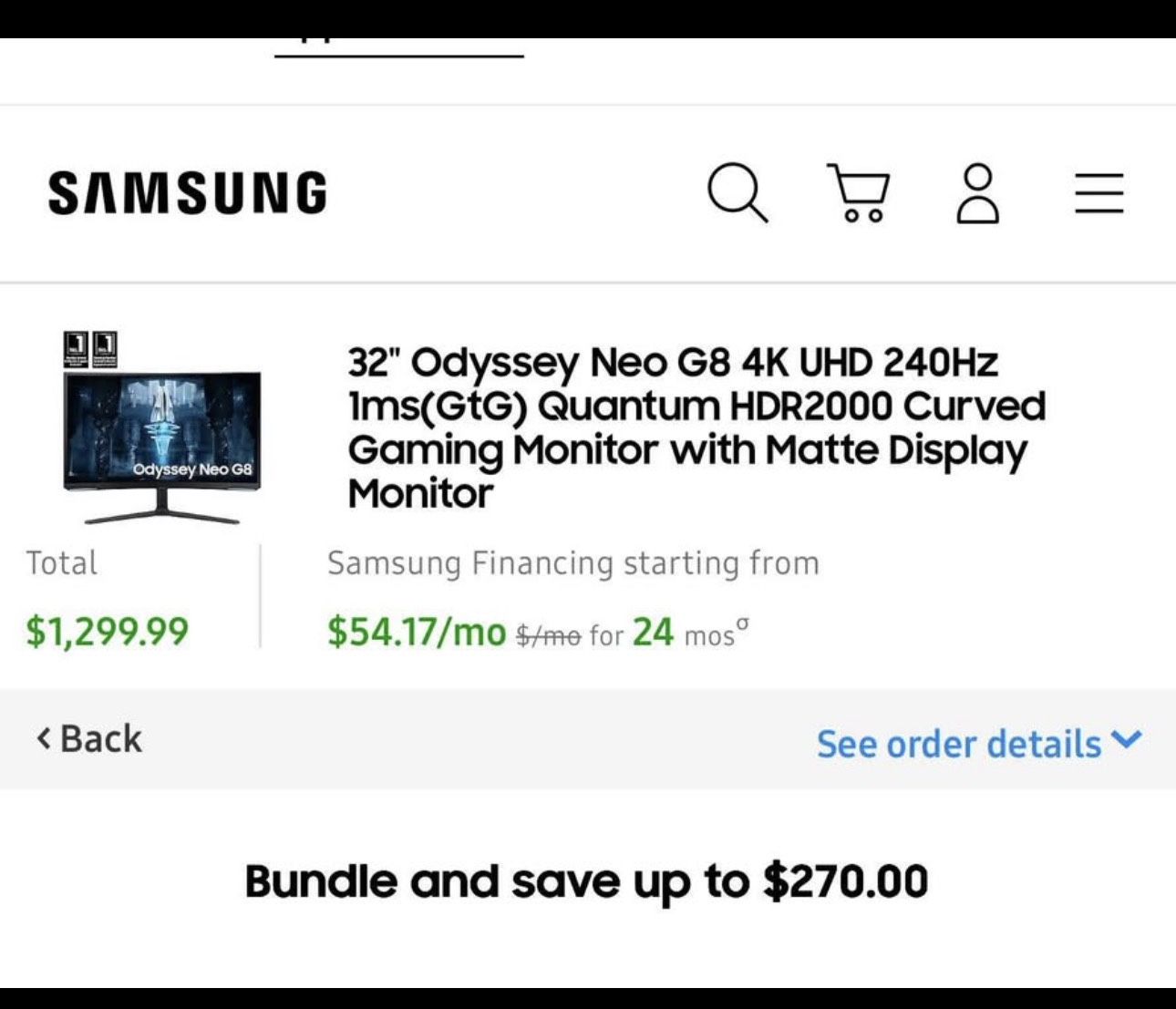
Task: Select the Odyssey Neo G8 product title
Action: tap(696, 427)
